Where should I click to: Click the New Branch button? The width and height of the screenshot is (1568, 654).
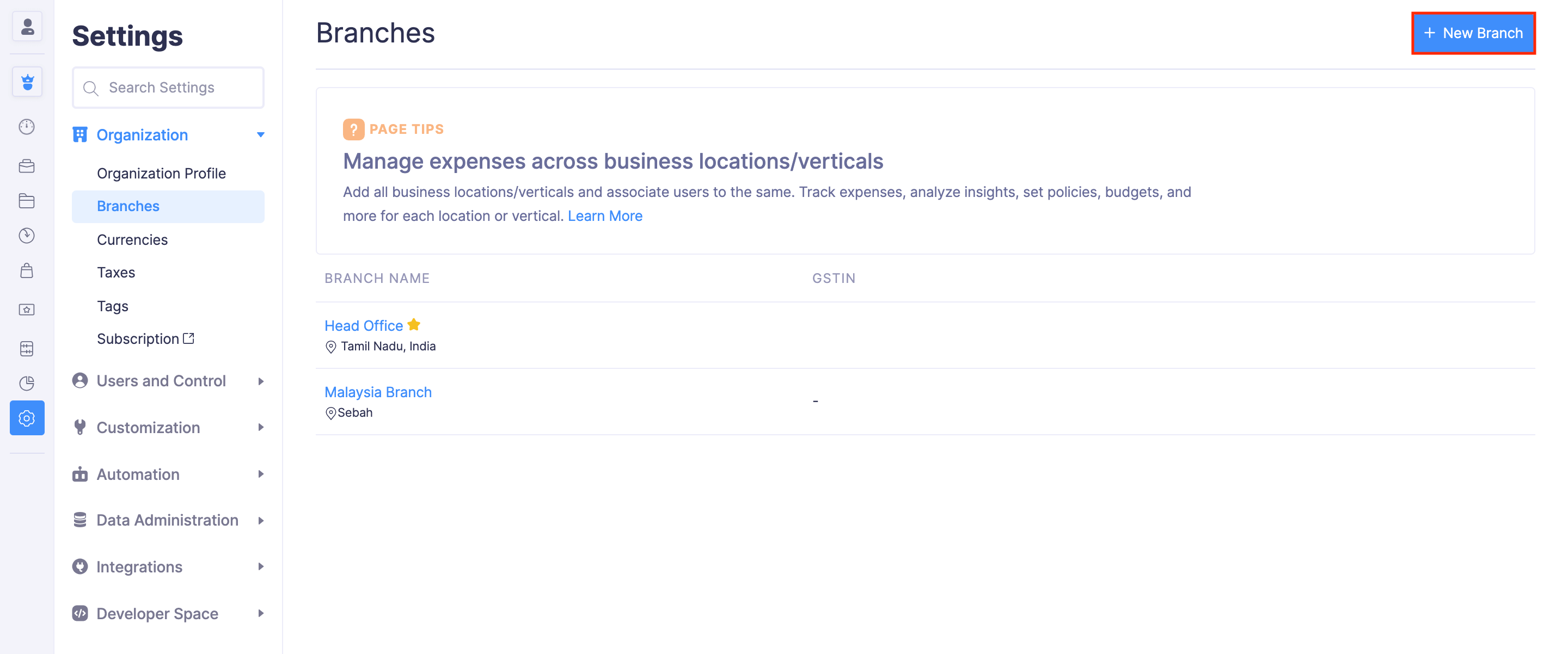[x=1473, y=33]
